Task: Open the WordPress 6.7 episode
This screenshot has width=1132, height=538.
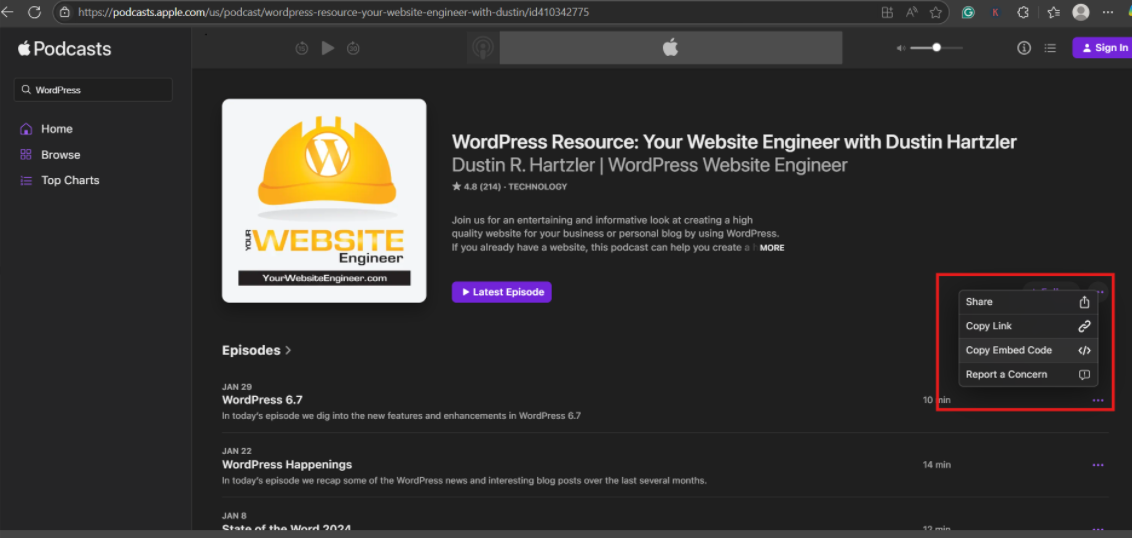Action: click(x=262, y=399)
